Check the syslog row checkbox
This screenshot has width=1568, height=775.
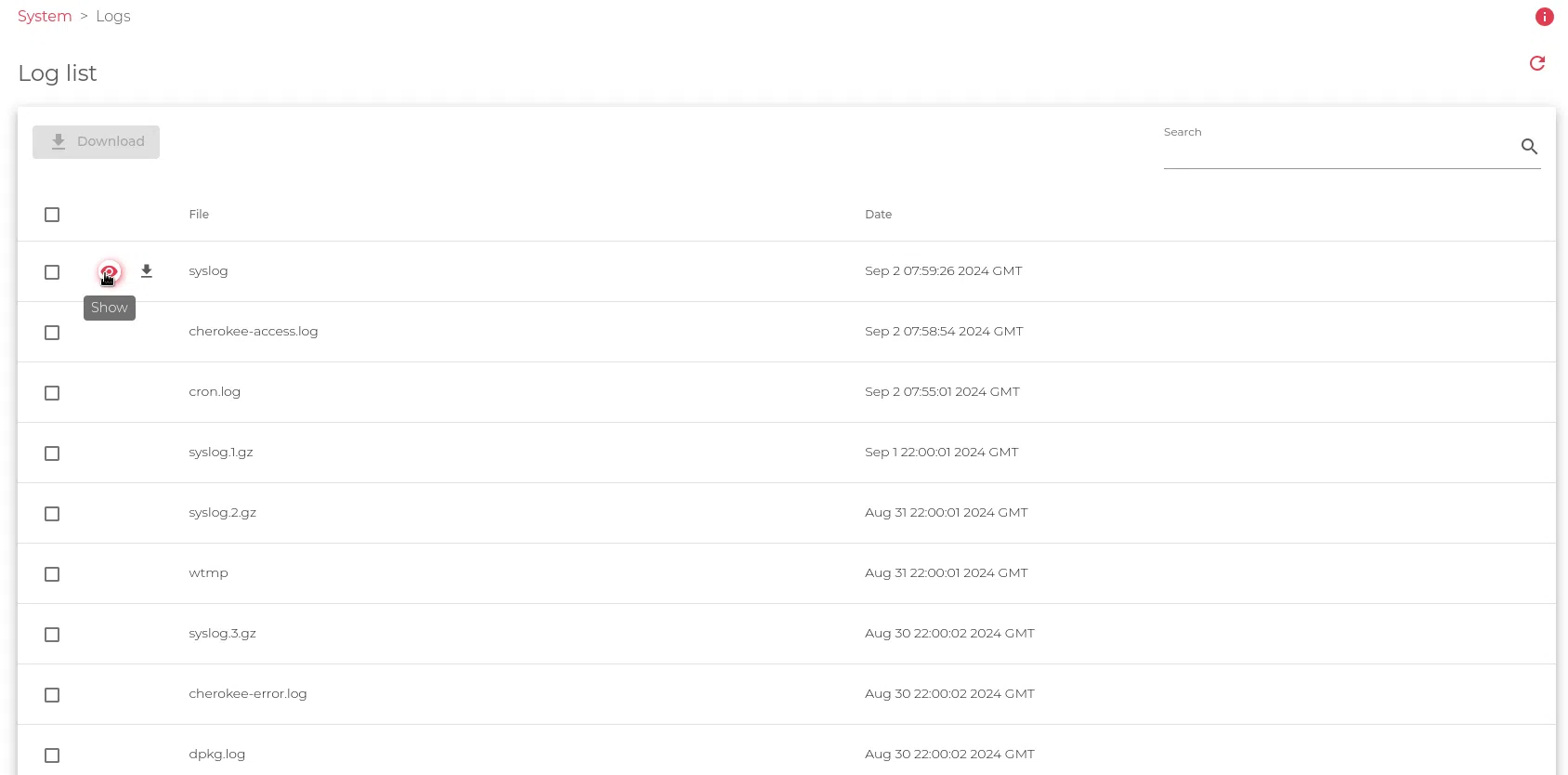(x=52, y=272)
